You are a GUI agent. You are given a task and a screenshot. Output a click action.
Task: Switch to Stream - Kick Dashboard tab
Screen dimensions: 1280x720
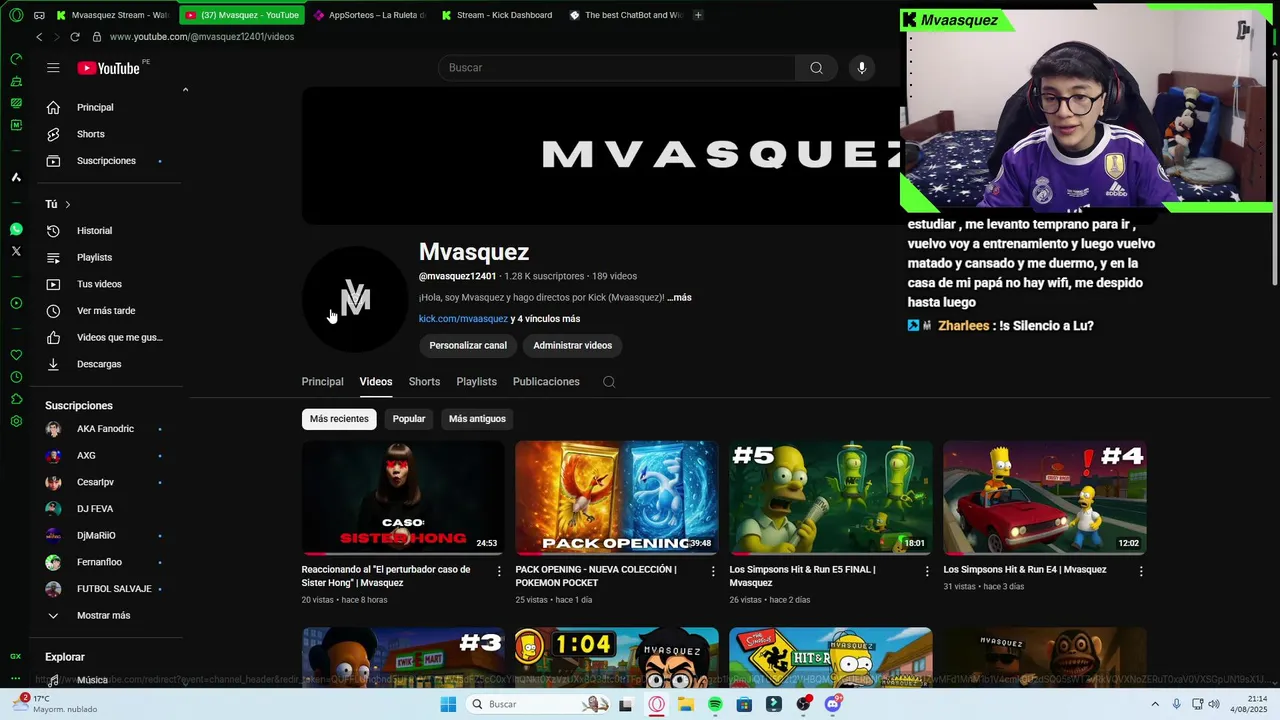[x=497, y=15]
